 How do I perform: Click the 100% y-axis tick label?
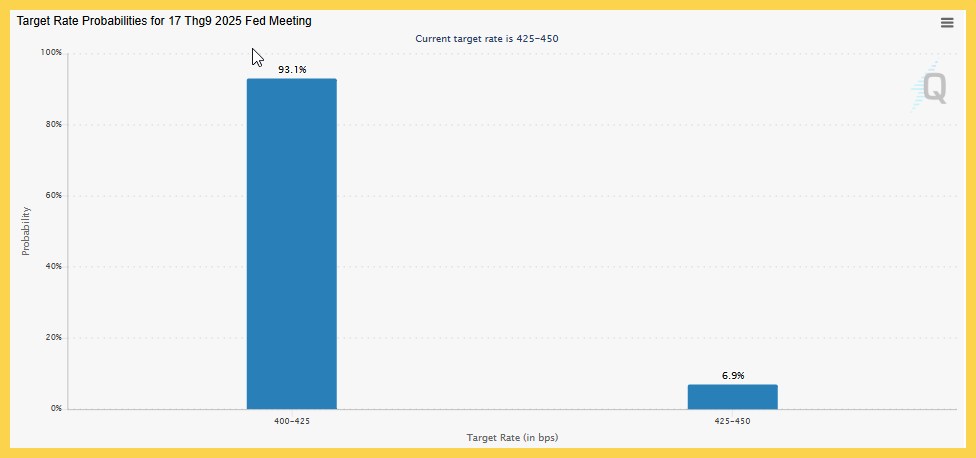pos(51,53)
